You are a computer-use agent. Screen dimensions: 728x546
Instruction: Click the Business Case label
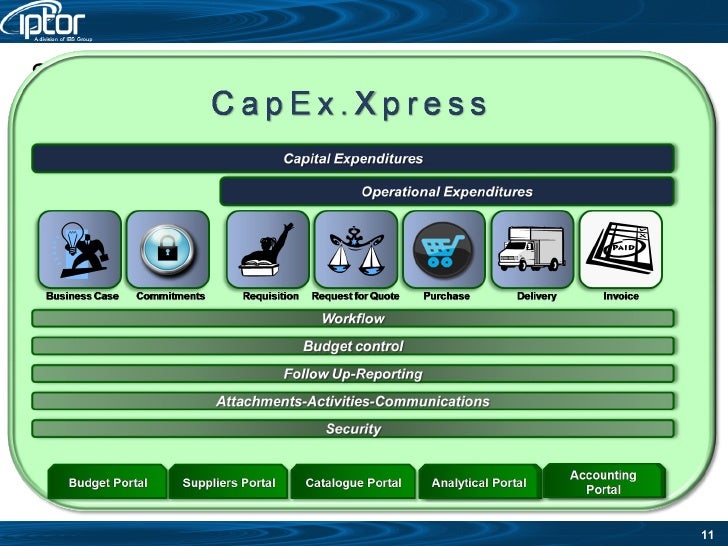82,296
